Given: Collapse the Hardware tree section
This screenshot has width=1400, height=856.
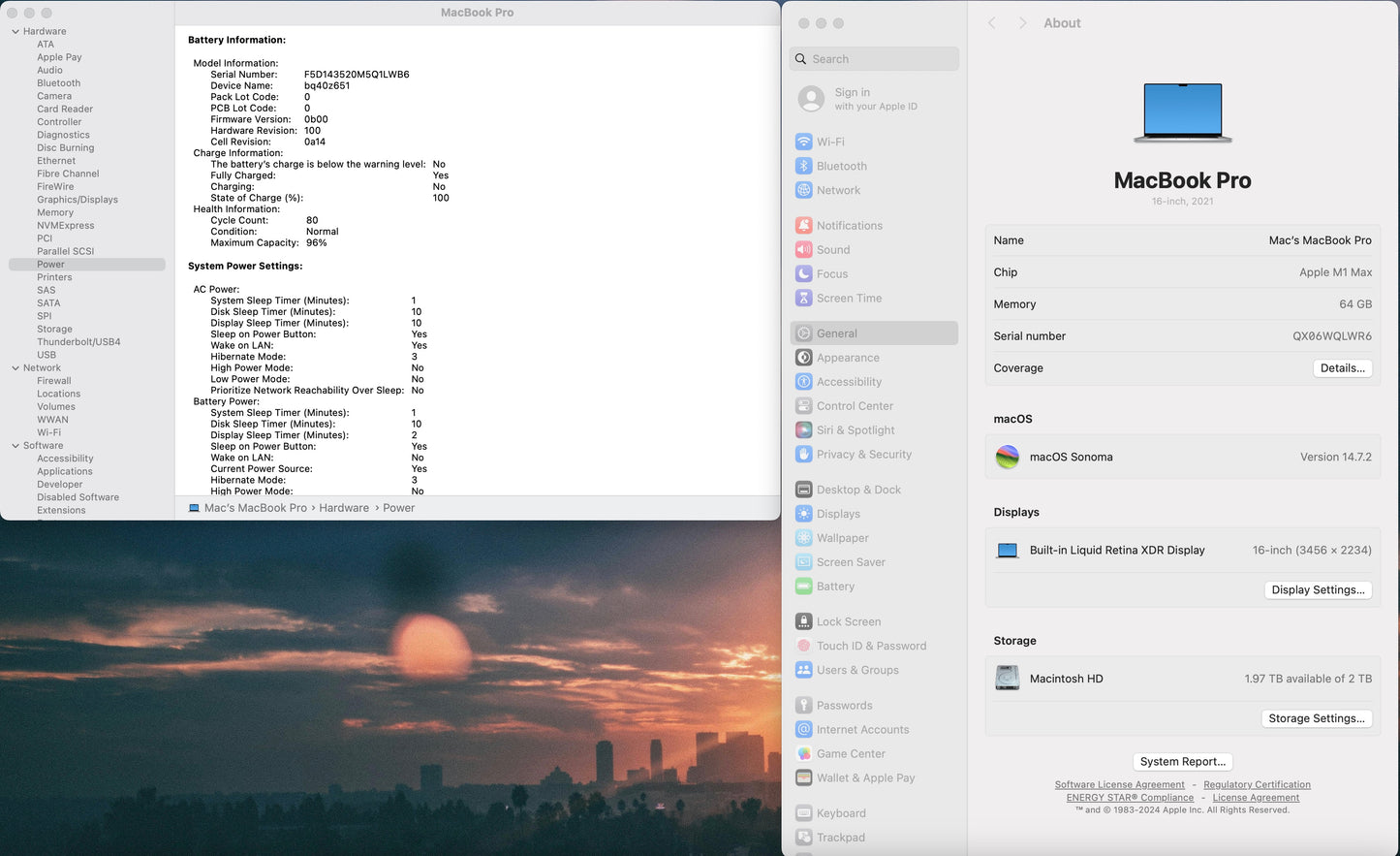Looking at the screenshot, I should 16,32.
